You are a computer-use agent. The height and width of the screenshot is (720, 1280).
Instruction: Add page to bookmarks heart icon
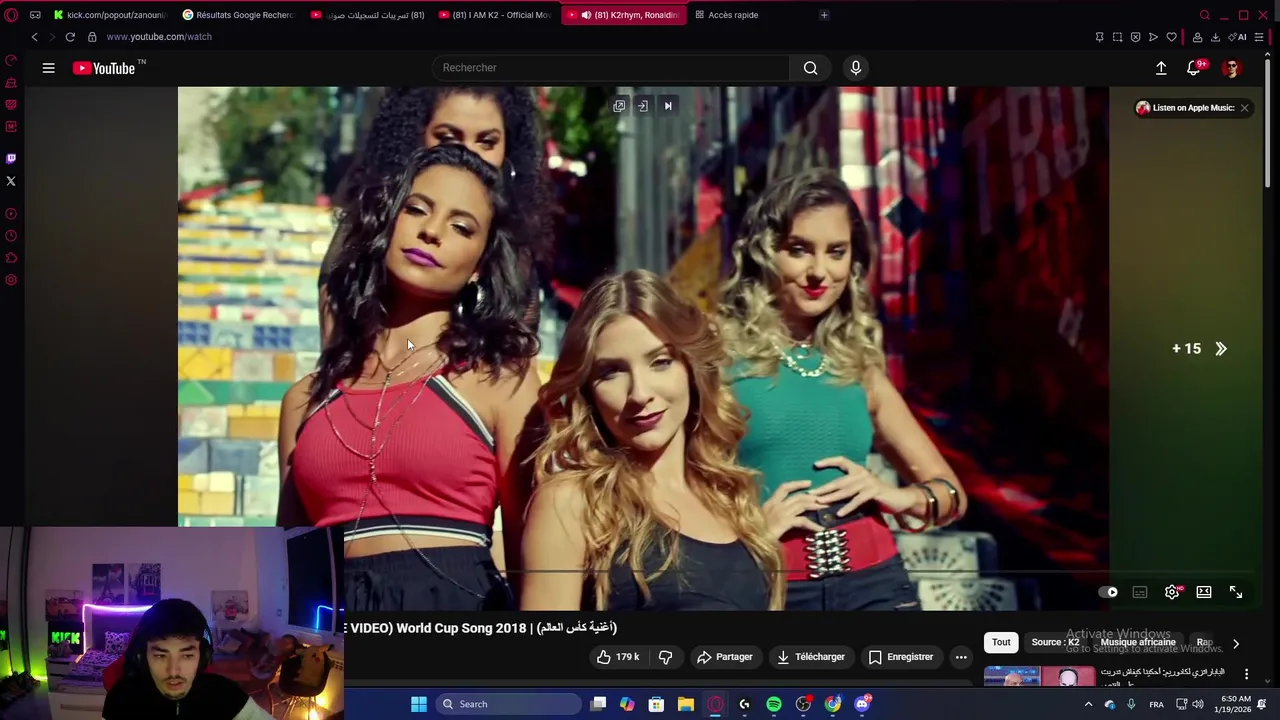click(1171, 37)
